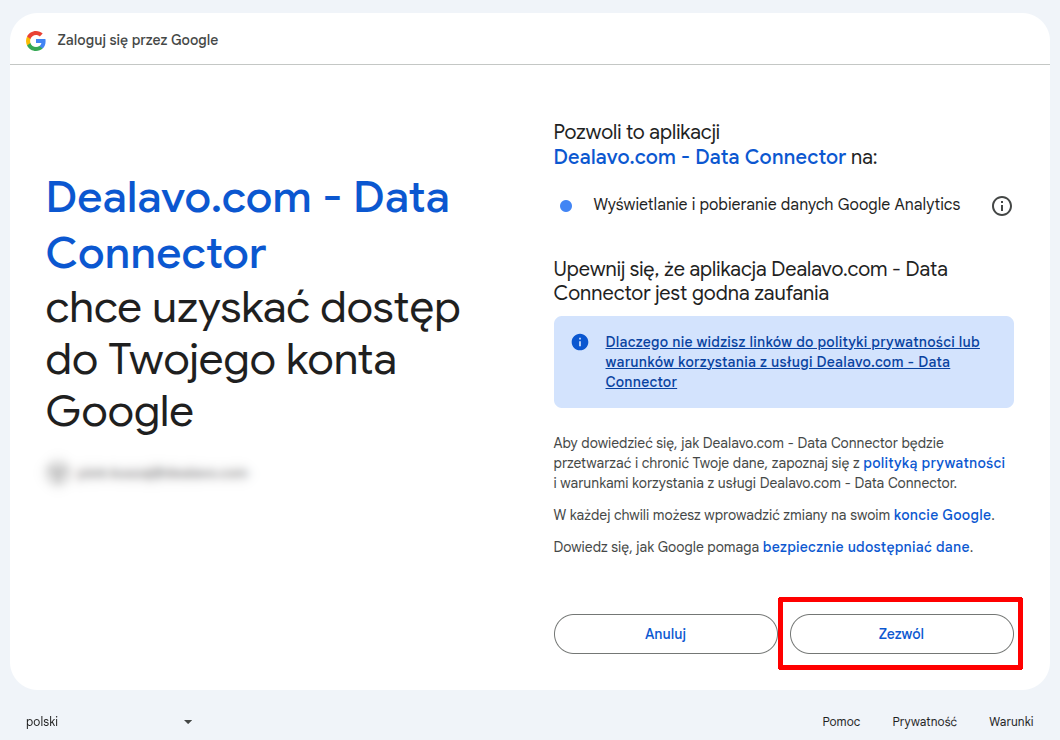
Task: Click the blue bullet beside Analytics permission
Action: pyautogui.click(x=567, y=206)
